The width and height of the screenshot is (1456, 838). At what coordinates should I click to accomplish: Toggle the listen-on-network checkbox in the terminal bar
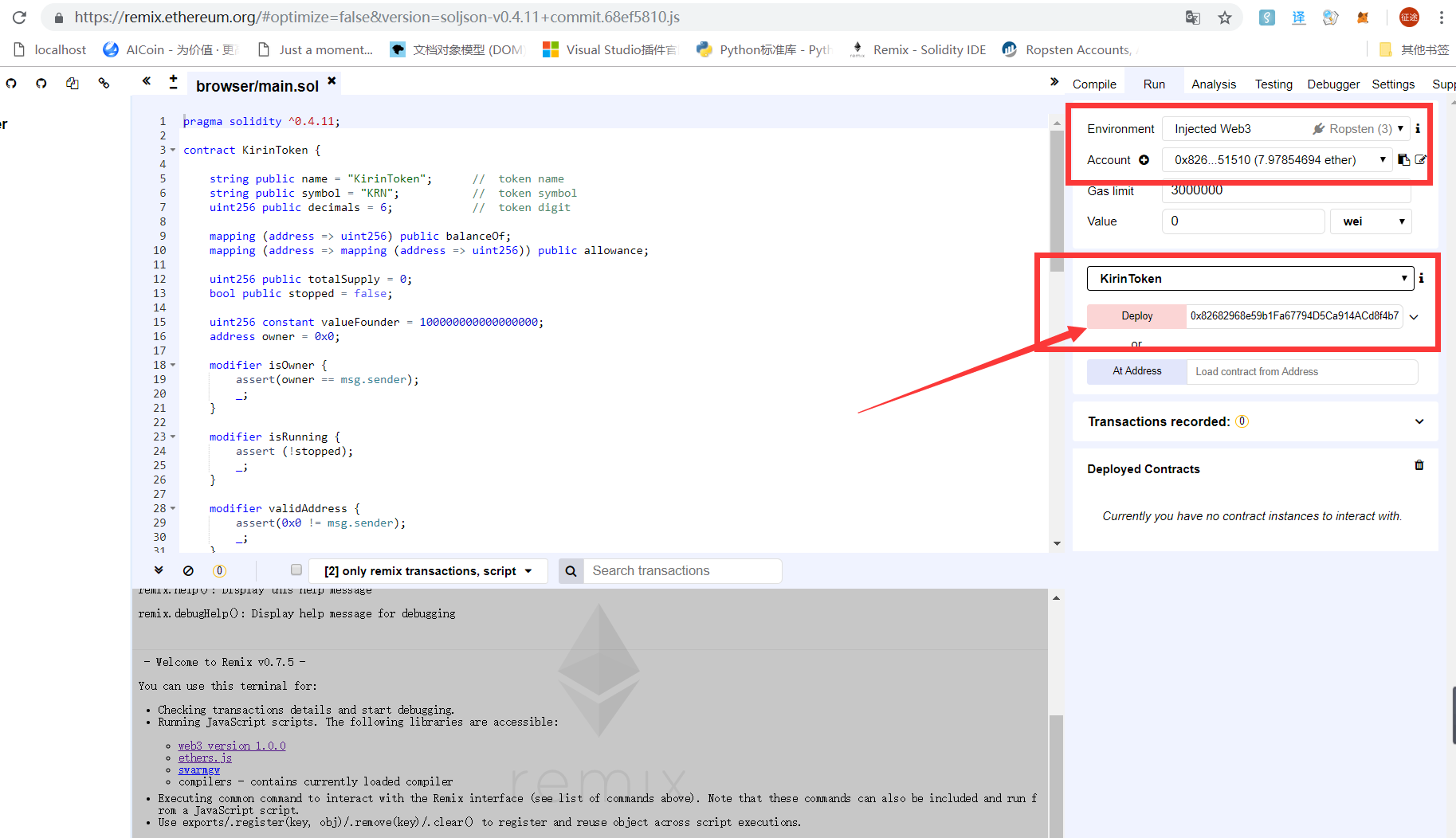(x=296, y=570)
